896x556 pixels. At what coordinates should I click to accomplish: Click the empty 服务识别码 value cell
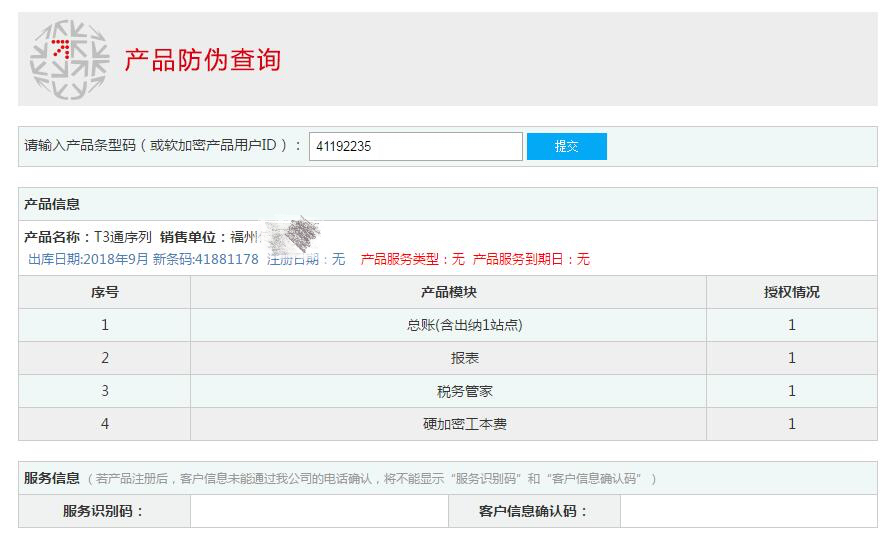coord(319,511)
